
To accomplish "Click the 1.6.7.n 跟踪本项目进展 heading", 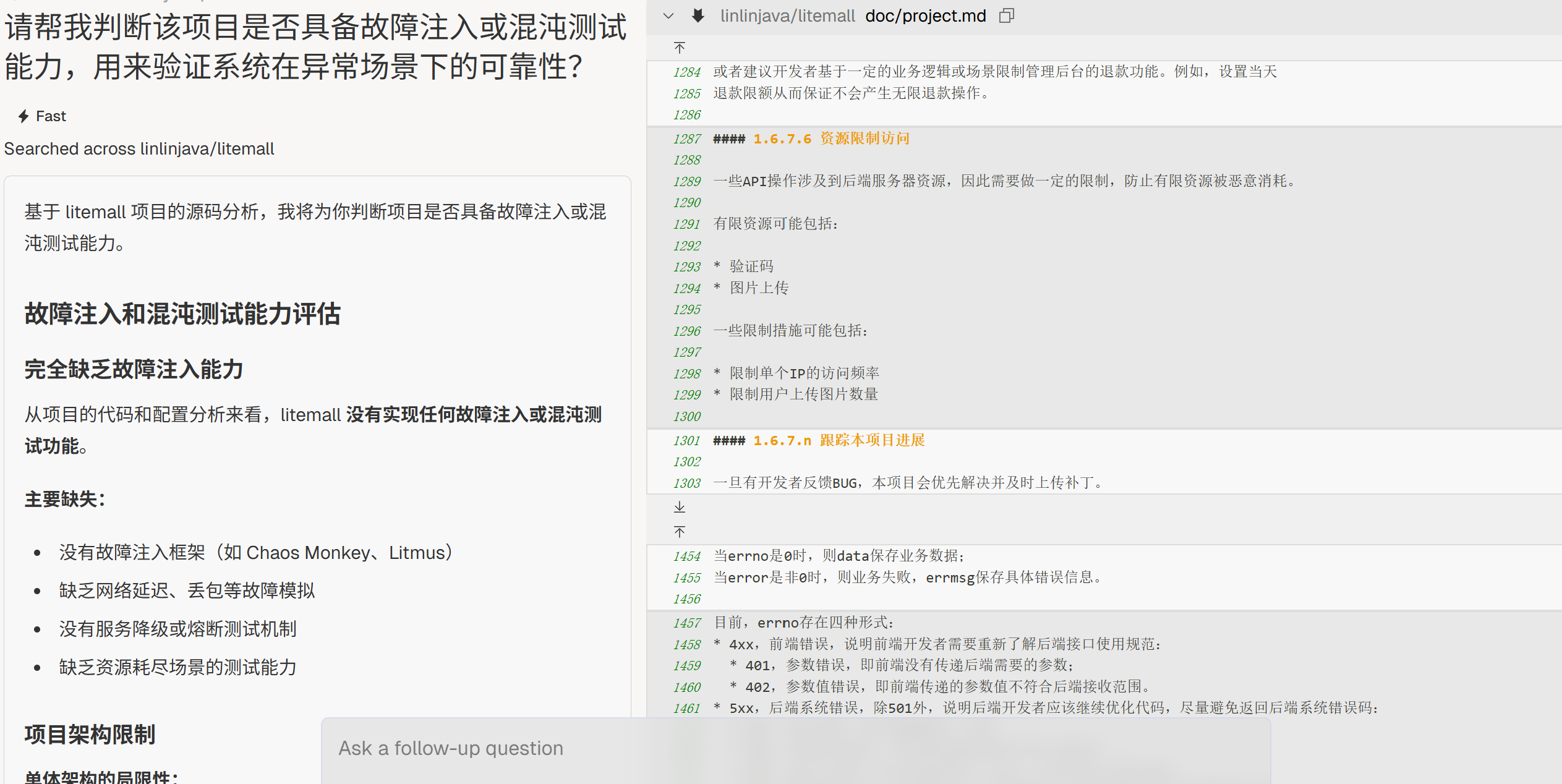I will [839, 440].
